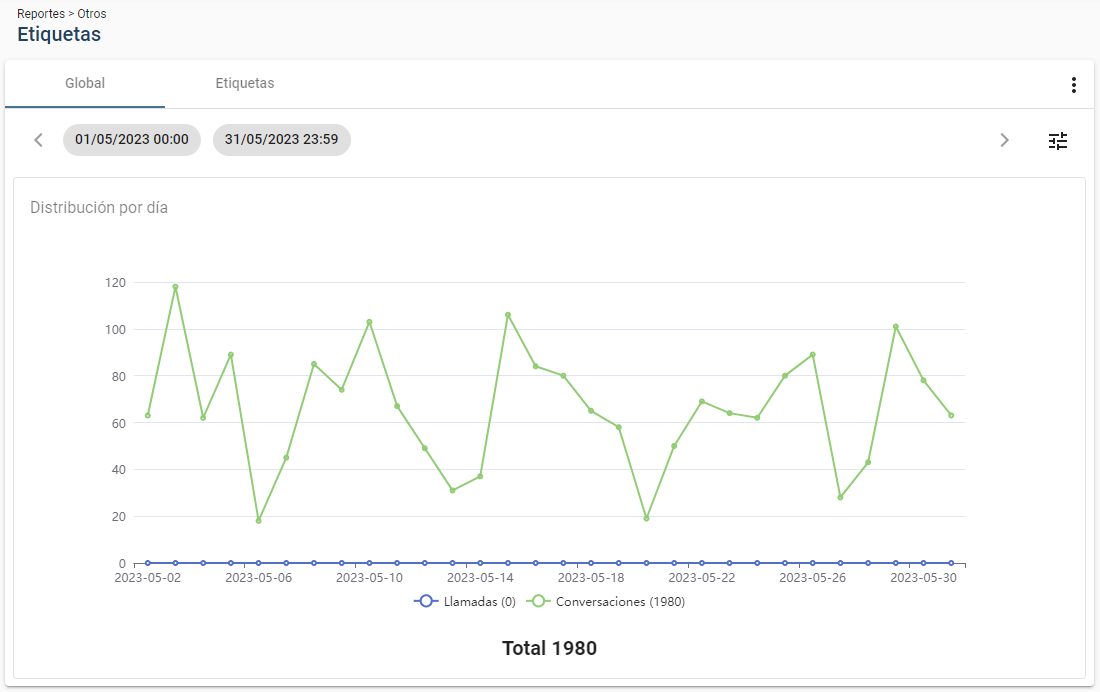
Task: Click the y-axis value 40
Action: [118, 470]
